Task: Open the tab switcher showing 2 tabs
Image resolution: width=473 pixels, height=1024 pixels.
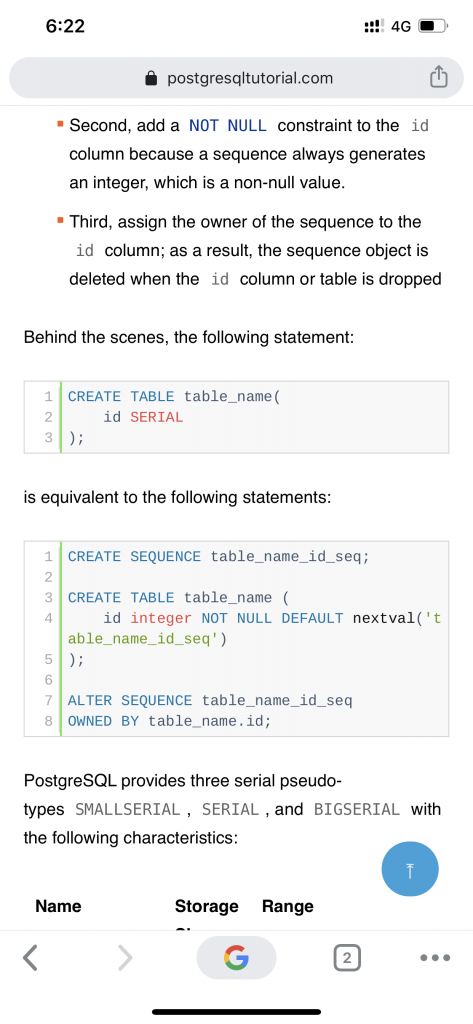Action: coord(347,958)
